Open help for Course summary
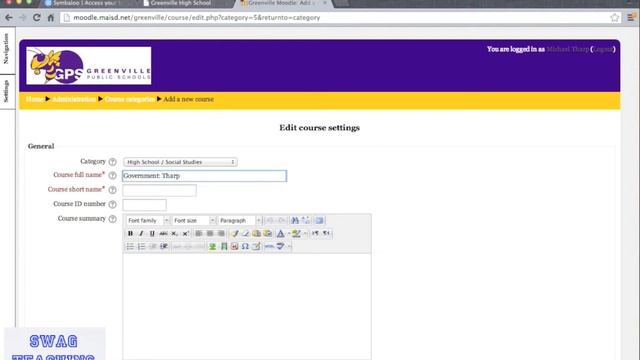This screenshot has width=640, height=360. tap(113, 219)
